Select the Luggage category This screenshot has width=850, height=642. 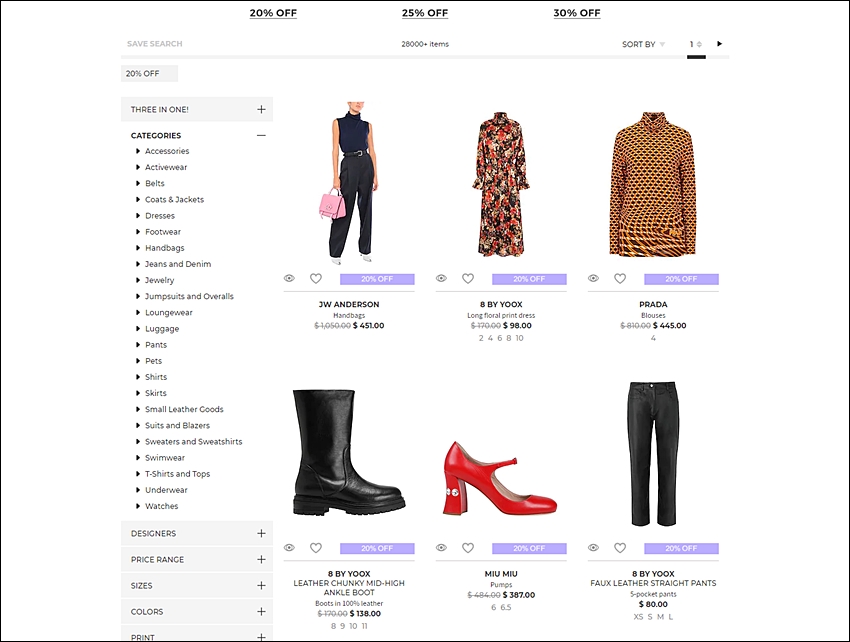[162, 329]
